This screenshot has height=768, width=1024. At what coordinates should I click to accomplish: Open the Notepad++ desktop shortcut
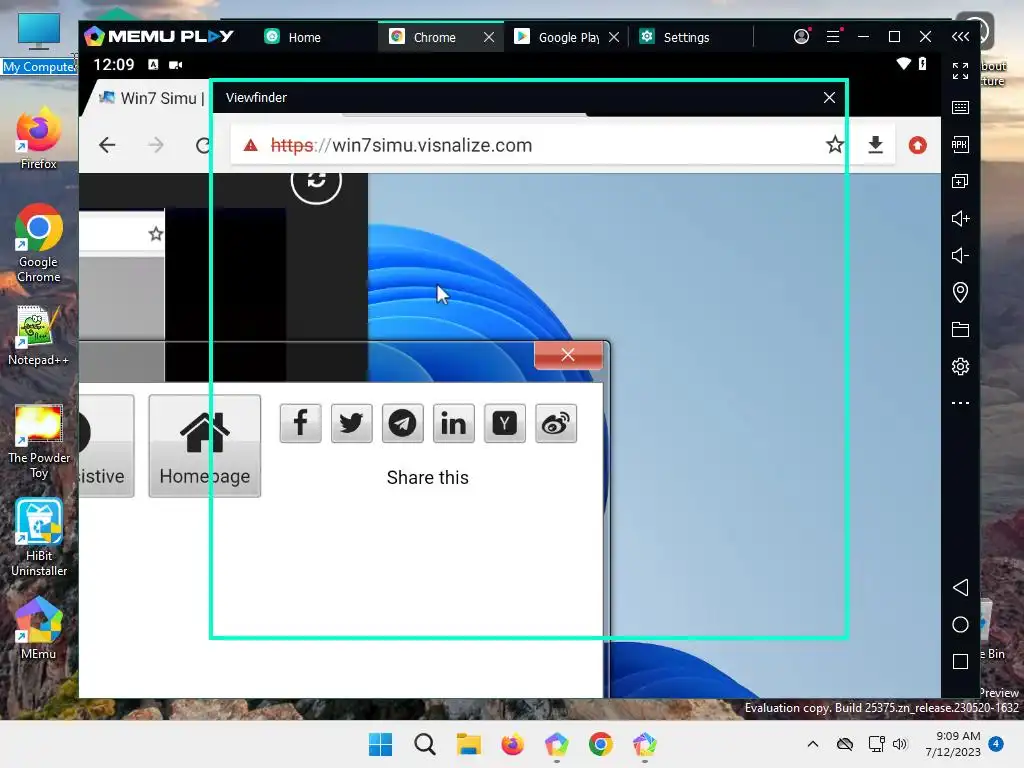click(39, 335)
